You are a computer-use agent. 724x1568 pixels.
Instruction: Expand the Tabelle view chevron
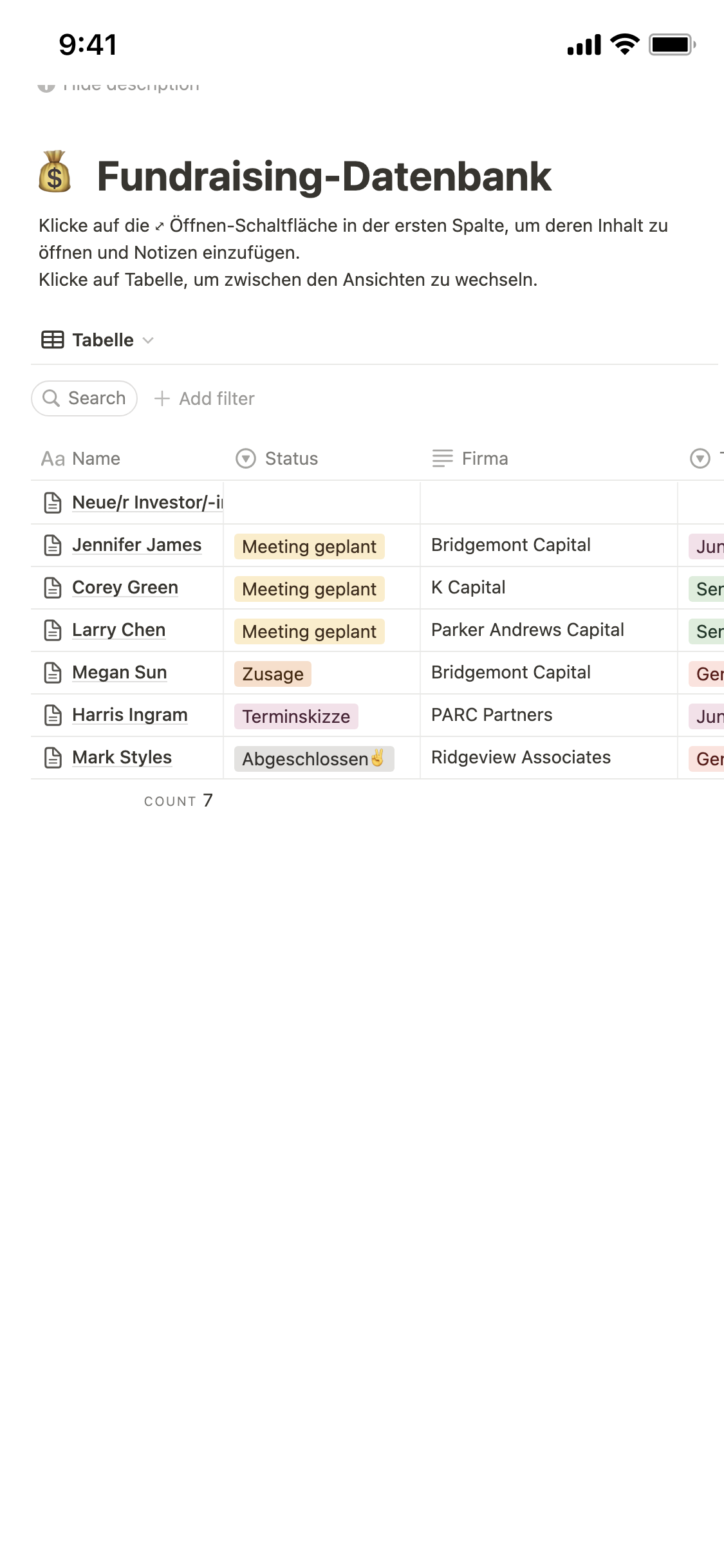pos(148,341)
